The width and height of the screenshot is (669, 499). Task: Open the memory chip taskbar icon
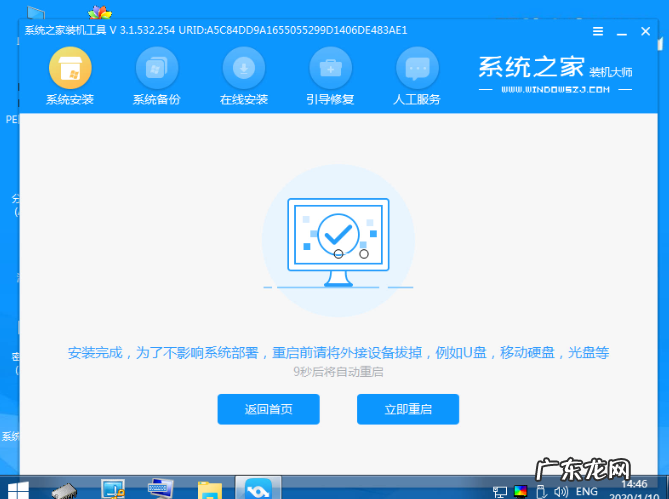pos(64,490)
